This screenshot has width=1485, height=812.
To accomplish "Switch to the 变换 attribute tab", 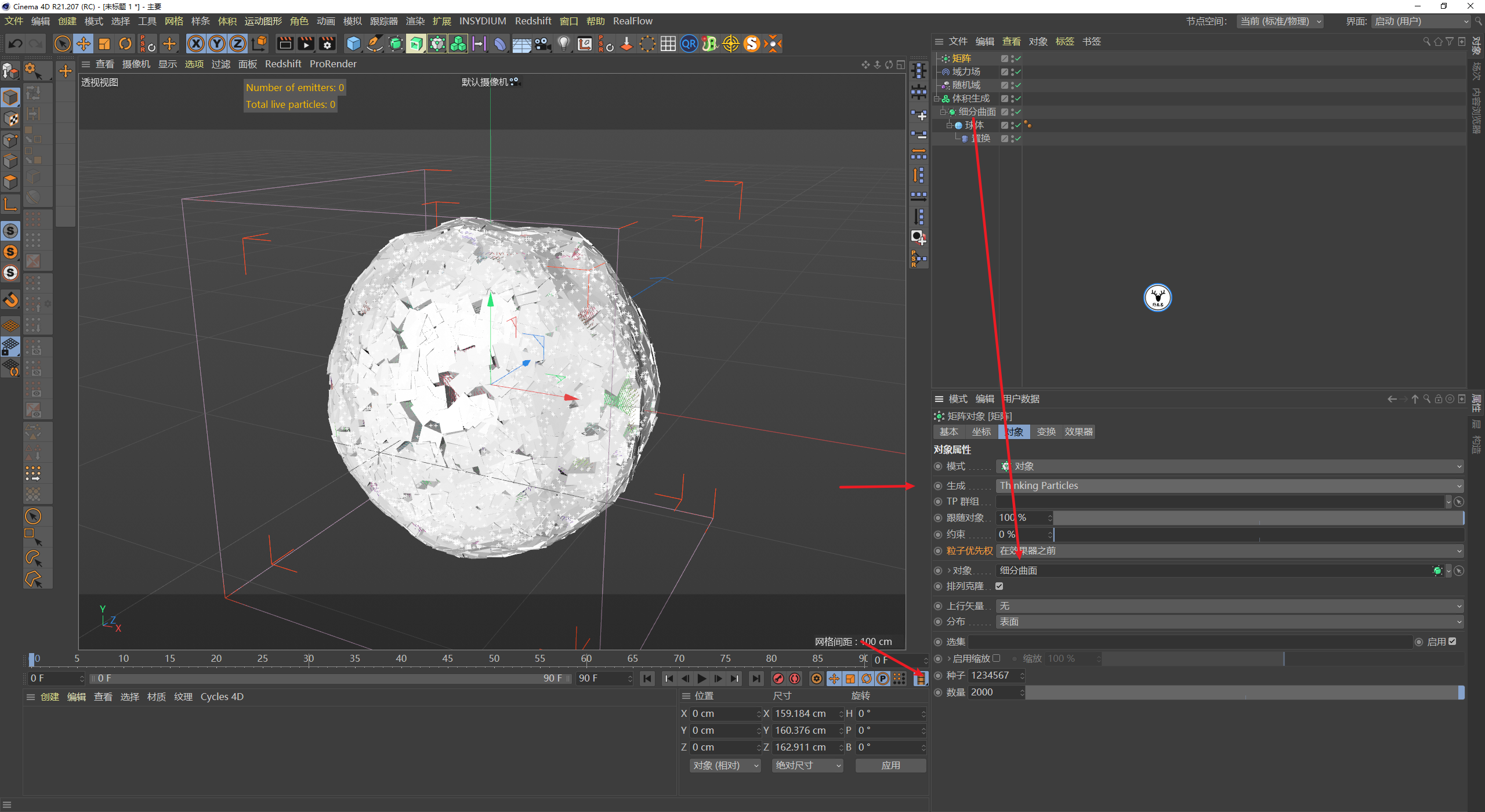I will pos(1046,432).
